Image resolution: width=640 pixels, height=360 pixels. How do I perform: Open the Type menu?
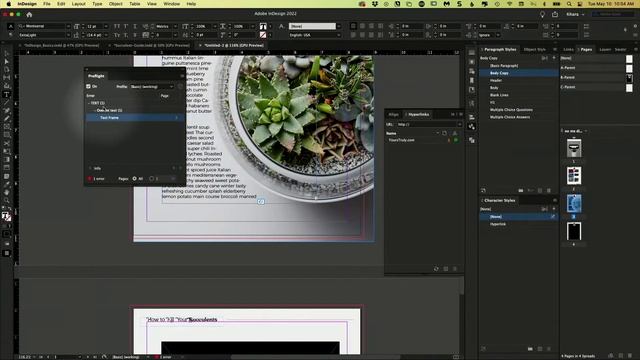pos(97,4)
